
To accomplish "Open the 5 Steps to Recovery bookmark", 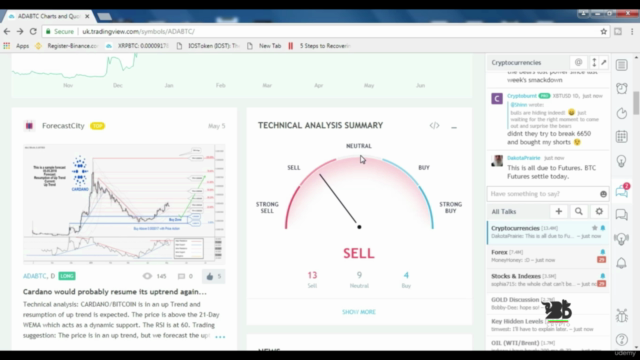I will click(x=320, y=46).
